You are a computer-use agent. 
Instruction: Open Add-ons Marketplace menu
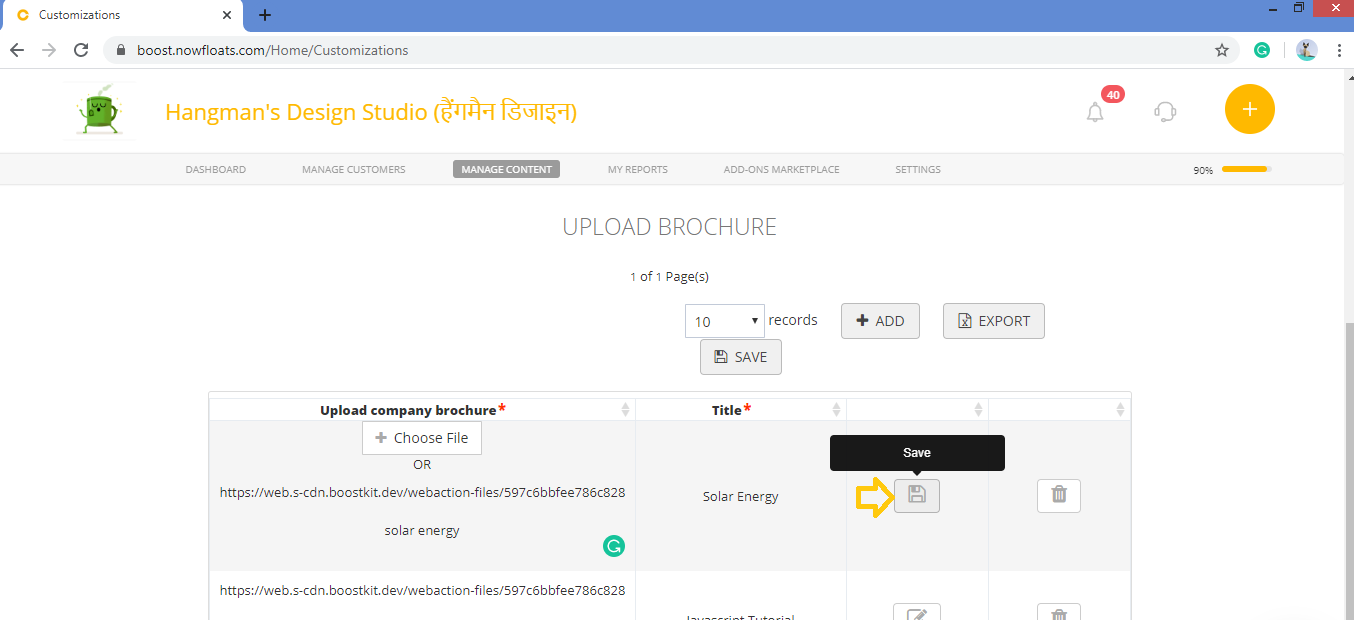(782, 170)
